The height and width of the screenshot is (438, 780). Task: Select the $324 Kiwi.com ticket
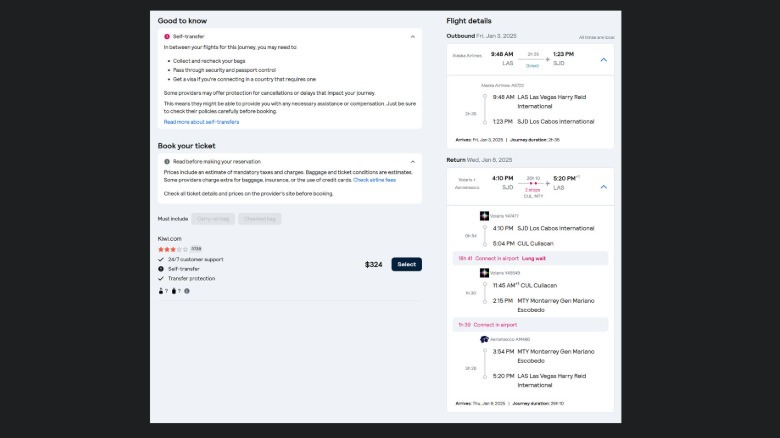(x=406, y=265)
